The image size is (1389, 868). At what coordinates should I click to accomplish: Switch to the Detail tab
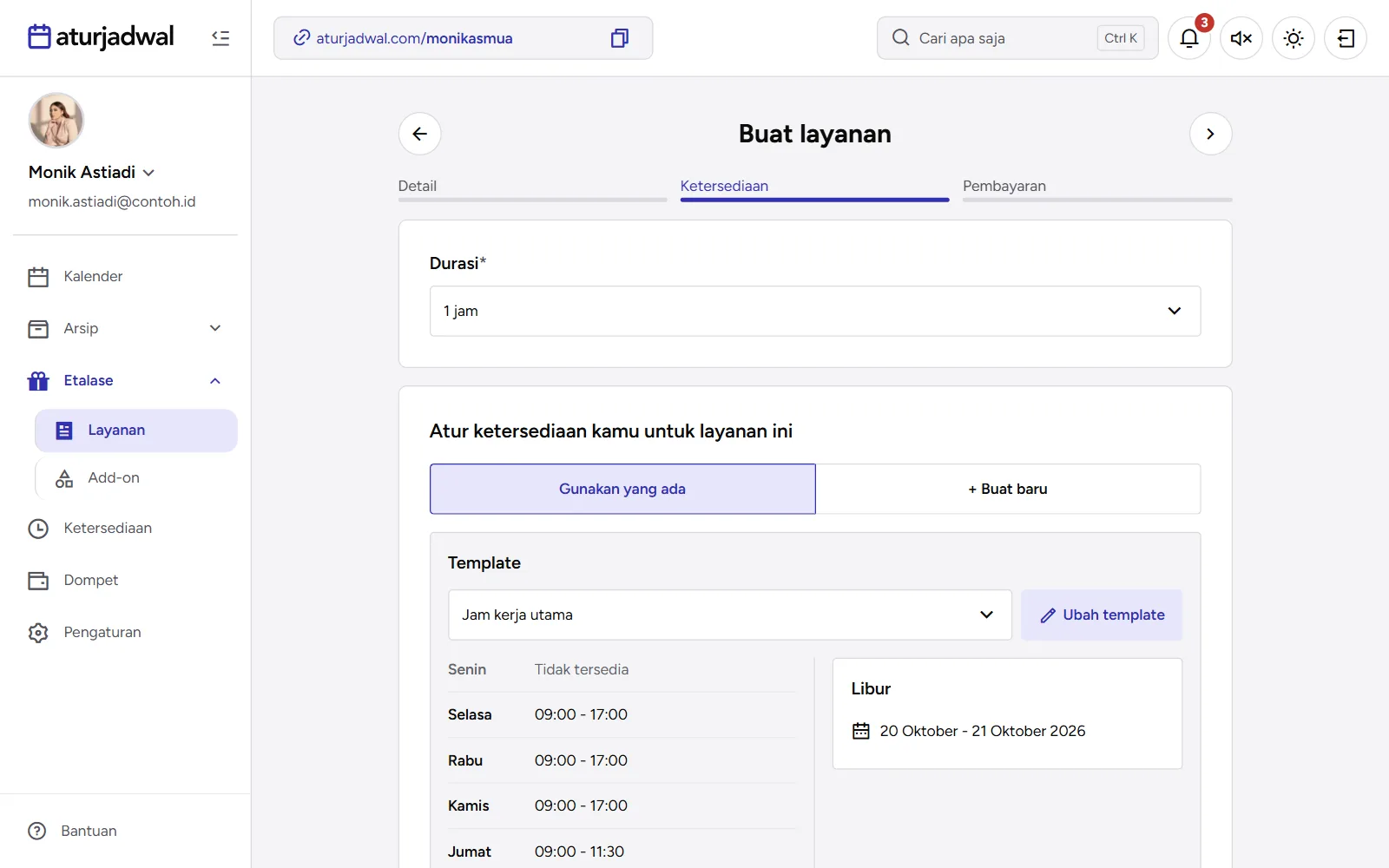(x=532, y=188)
